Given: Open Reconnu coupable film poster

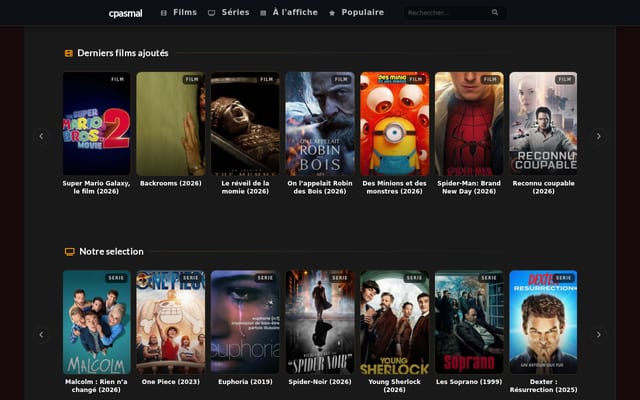Looking at the screenshot, I should 543,124.
